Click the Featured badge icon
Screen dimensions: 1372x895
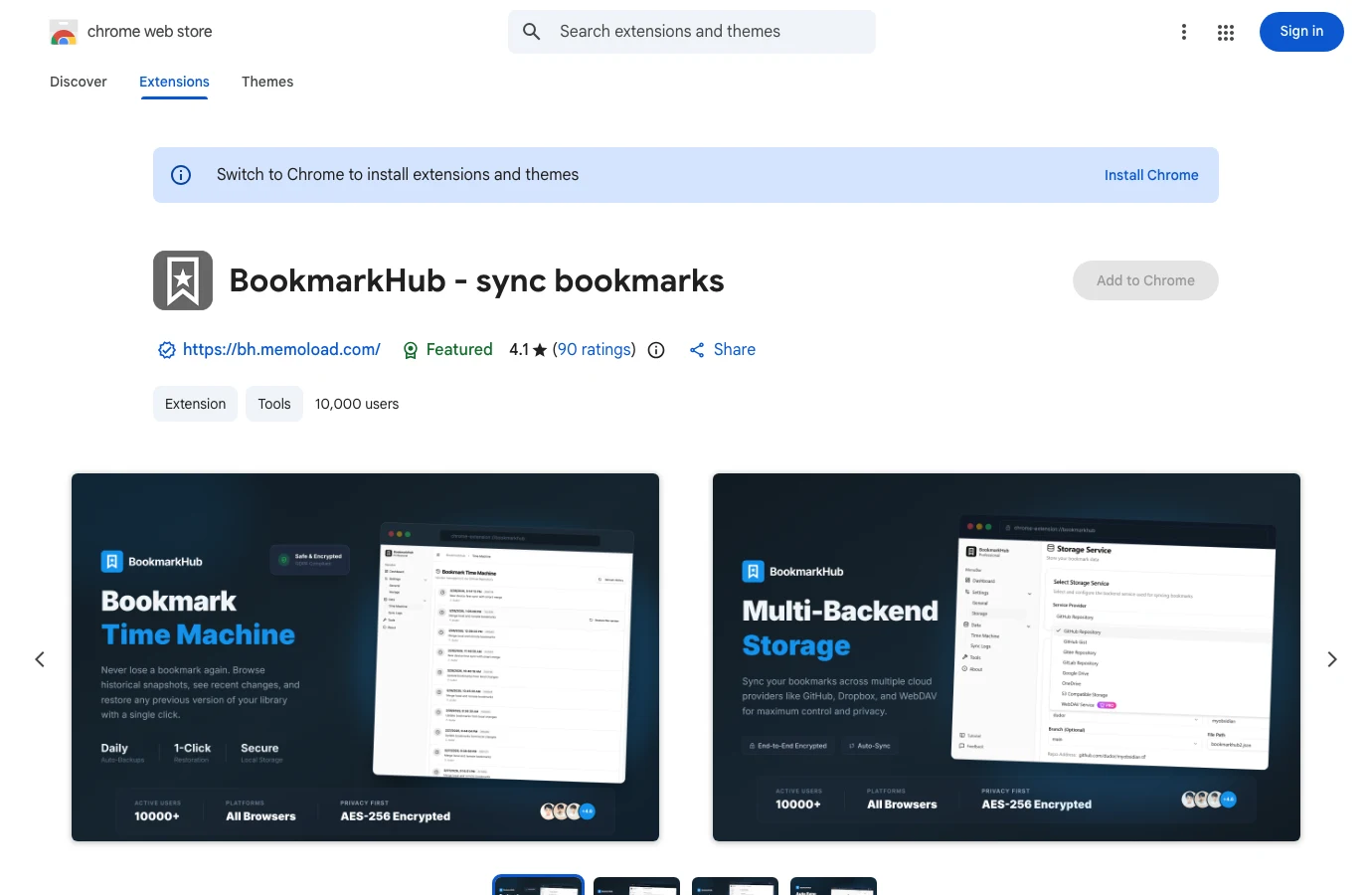(410, 350)
